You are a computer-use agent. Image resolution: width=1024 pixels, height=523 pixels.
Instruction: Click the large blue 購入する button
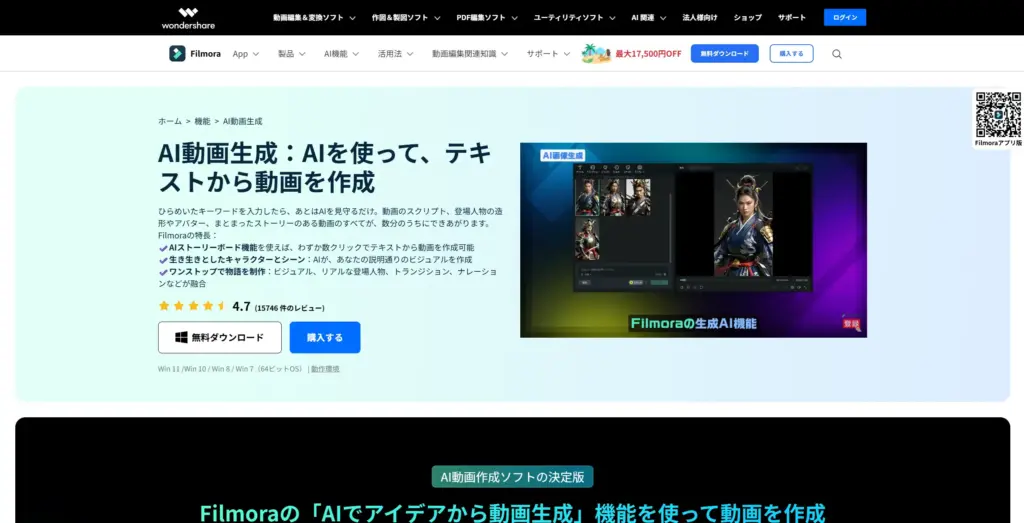[325, 338]
